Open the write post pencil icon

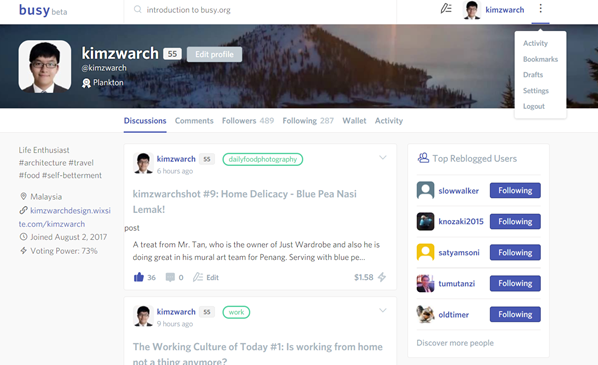pyautogui.click(x=446, y=9)
